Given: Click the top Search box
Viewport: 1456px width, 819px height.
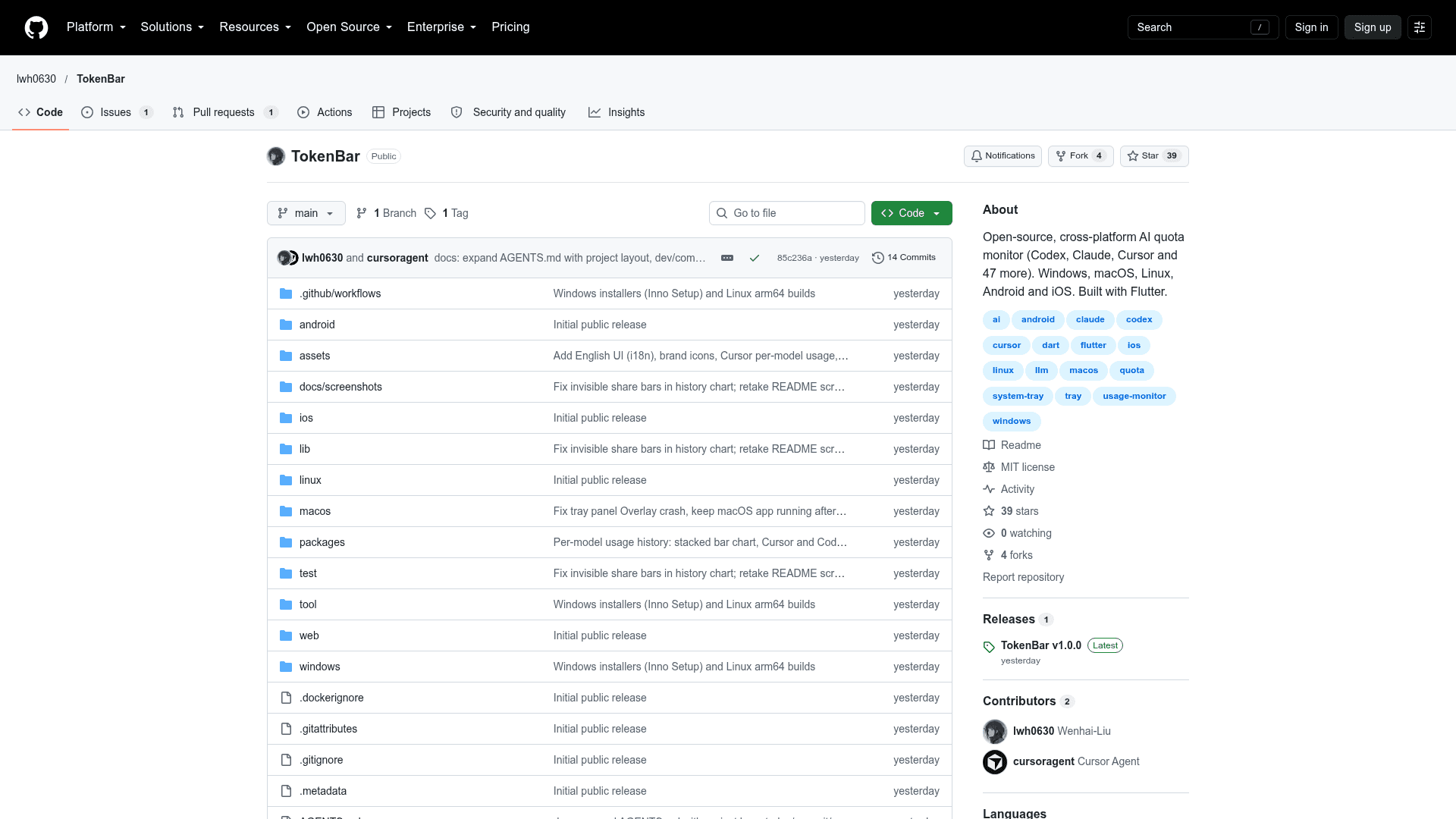Looking at the screenshot, I should [1203, 27].
